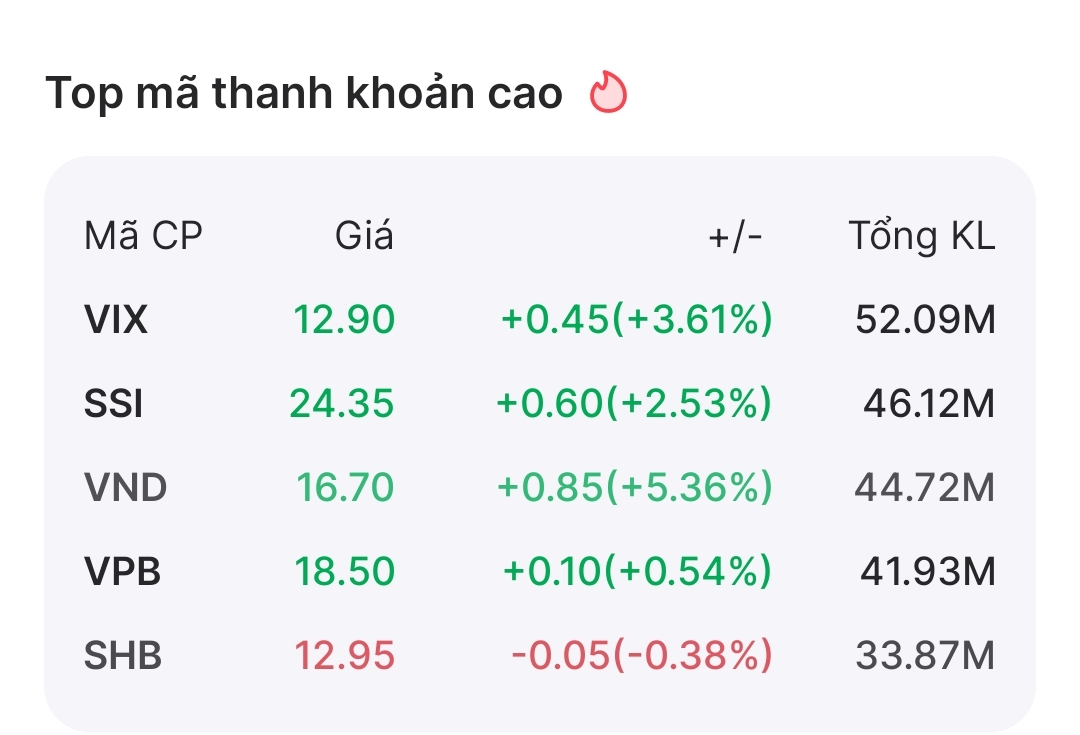Sort by the Giá column header
Image resolution: width=1080 pixels, height=735 pixels.
point(364,236)
